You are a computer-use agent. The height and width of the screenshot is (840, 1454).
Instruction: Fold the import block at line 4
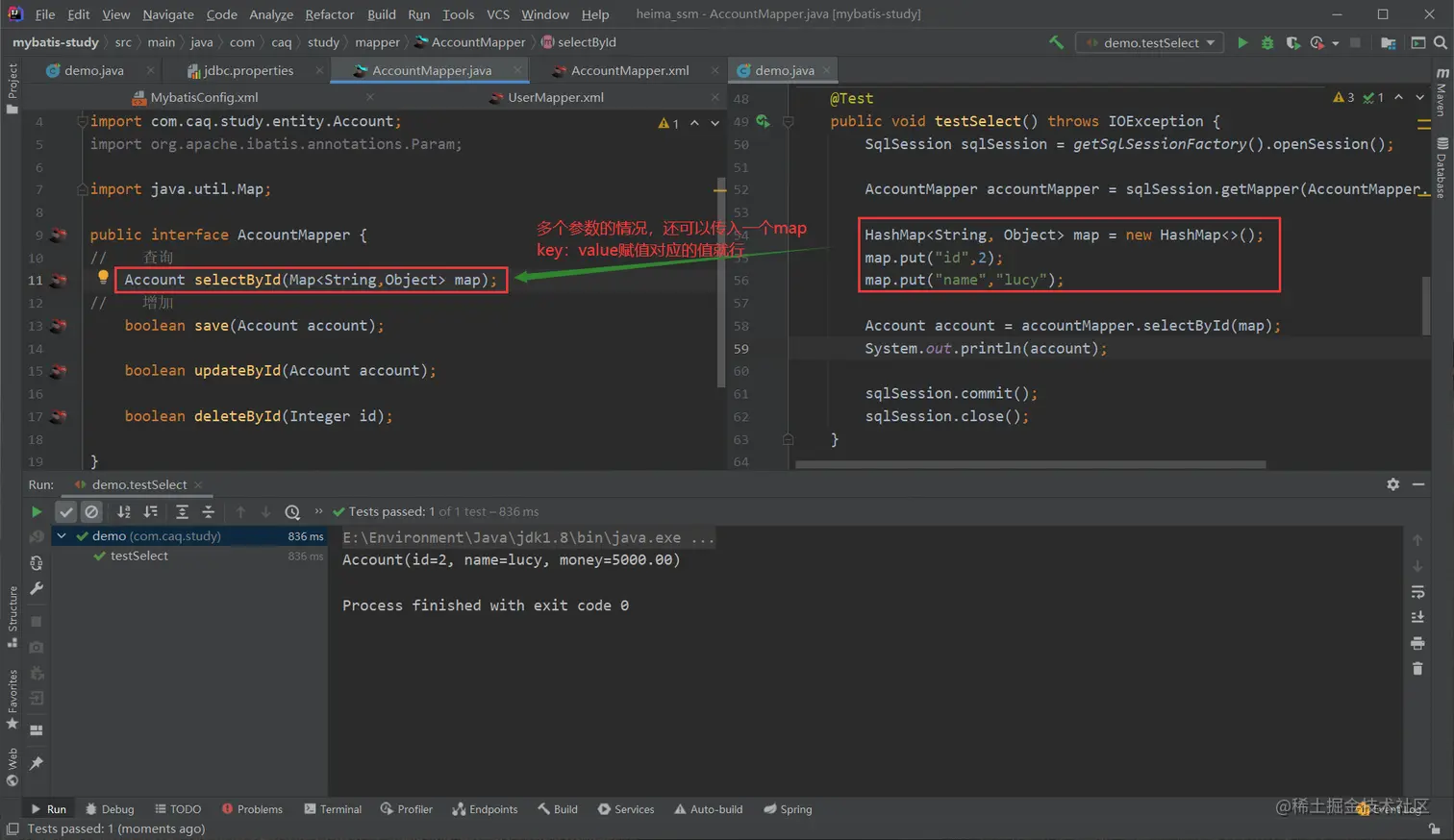pos(82,121)
